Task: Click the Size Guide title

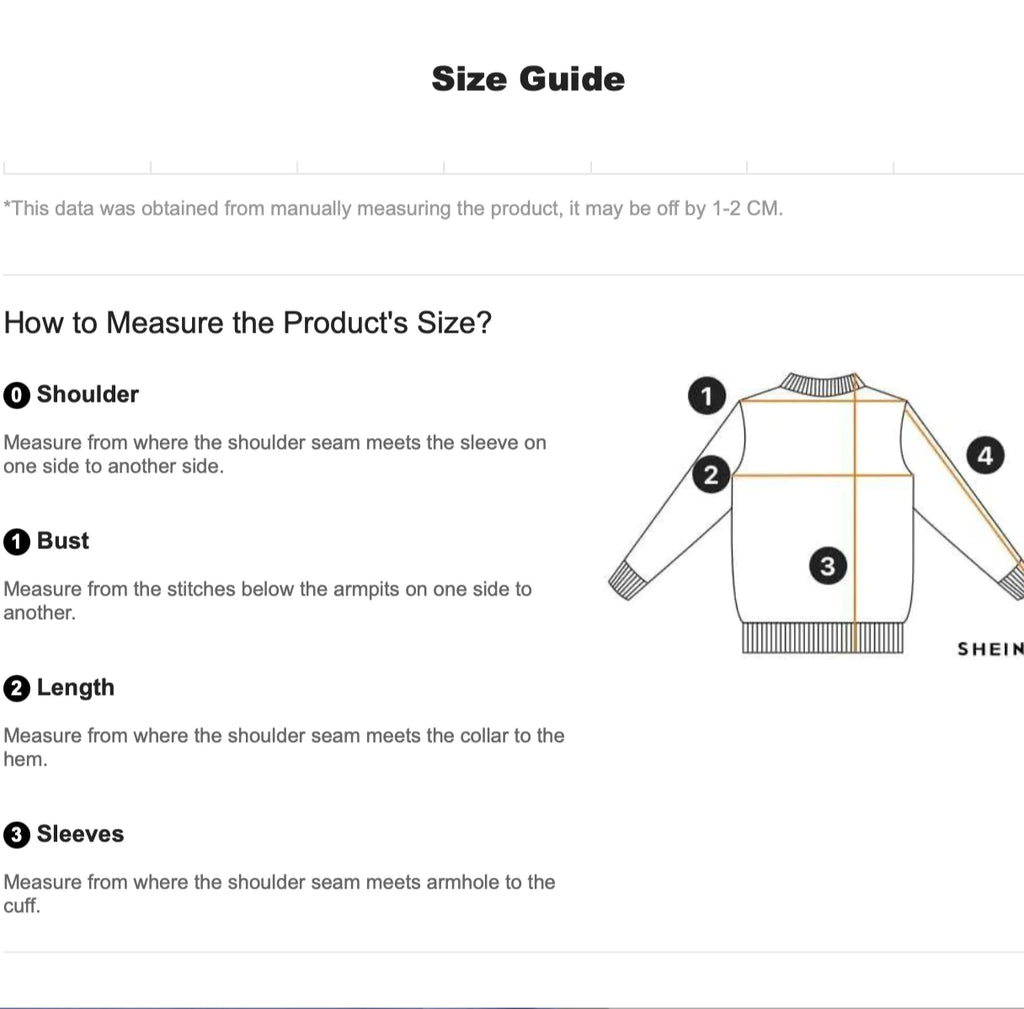Action: coord(528,79)
